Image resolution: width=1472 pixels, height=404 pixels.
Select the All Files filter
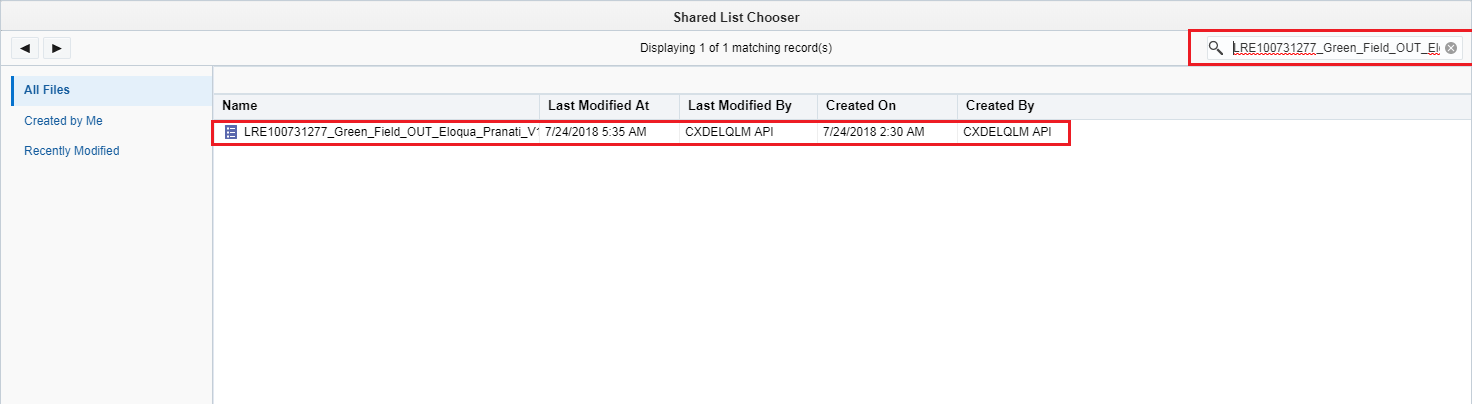point(47,90)
